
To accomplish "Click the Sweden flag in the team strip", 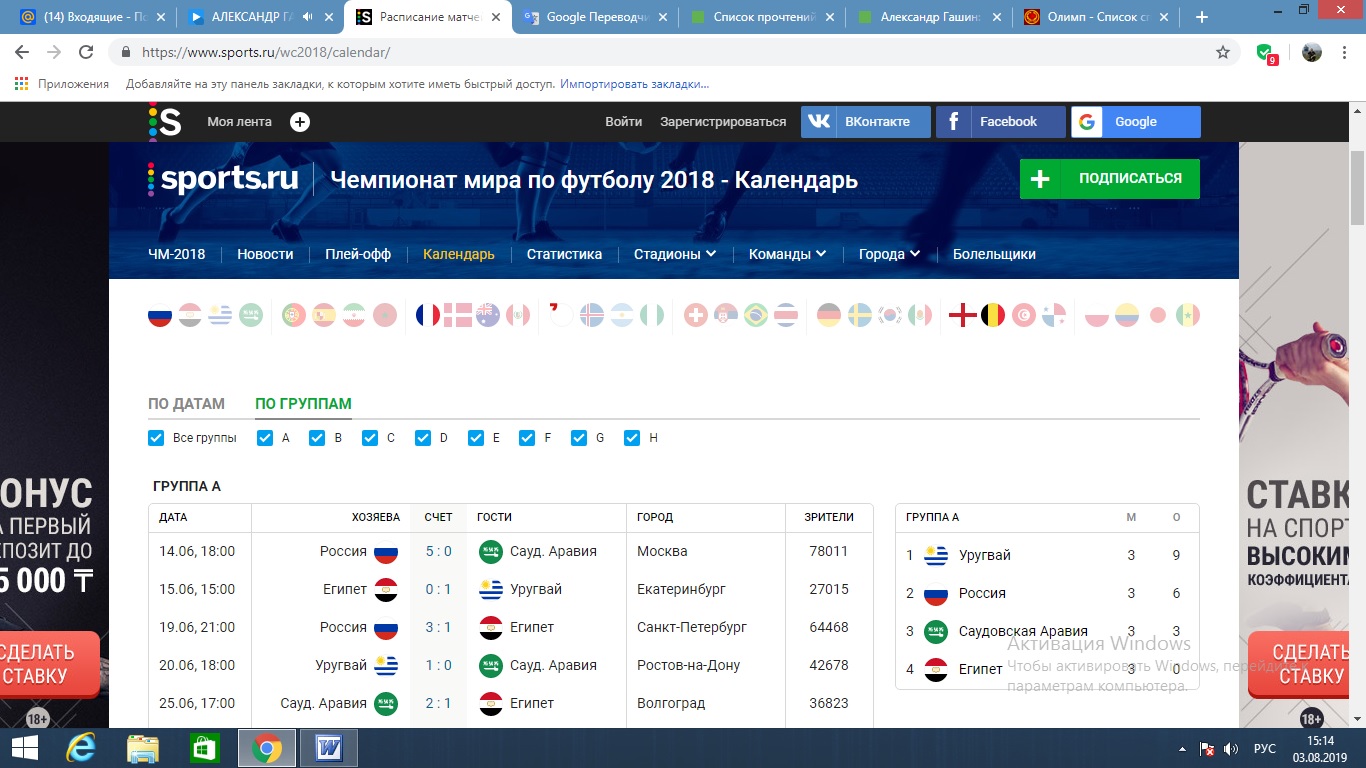I will click(859, 316).
